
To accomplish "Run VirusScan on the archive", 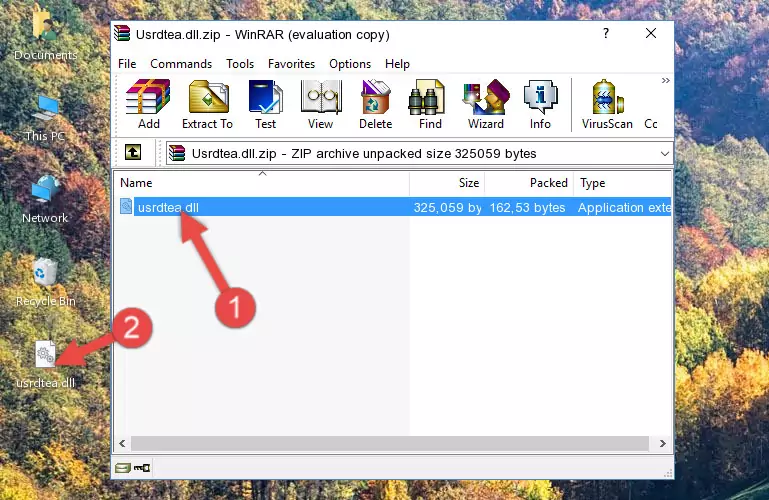I will pyautogui.click(x=607, y=104).
